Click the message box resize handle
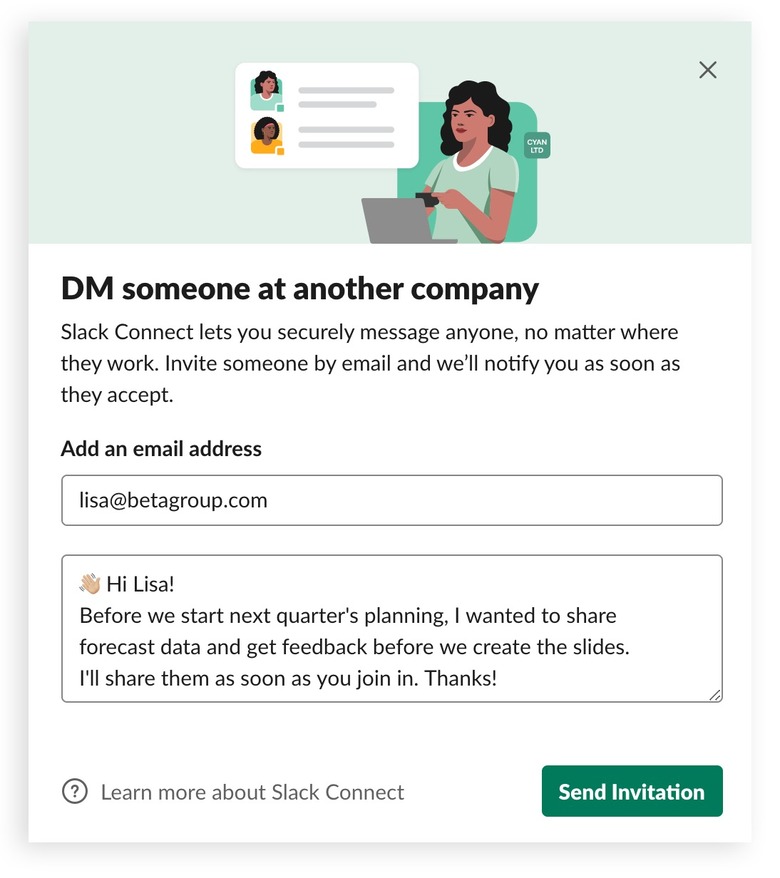This screenshot has width=780, height=878. [715, 695]
